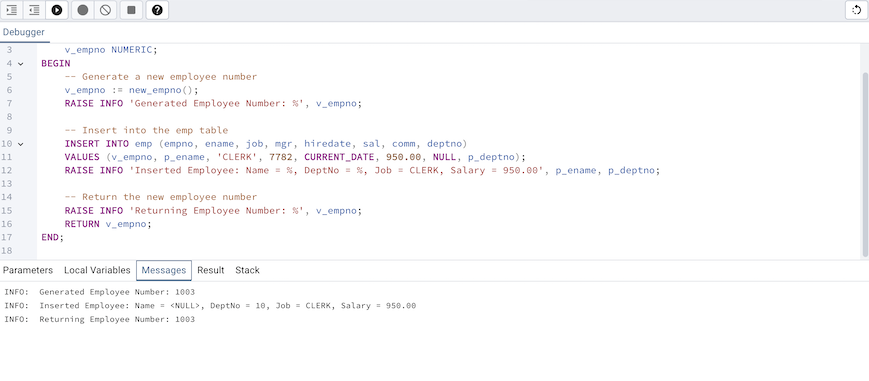This screenshot has height=381, width=869.
Task: Click line number 6 in the gutter
Action: pos(9,90)
